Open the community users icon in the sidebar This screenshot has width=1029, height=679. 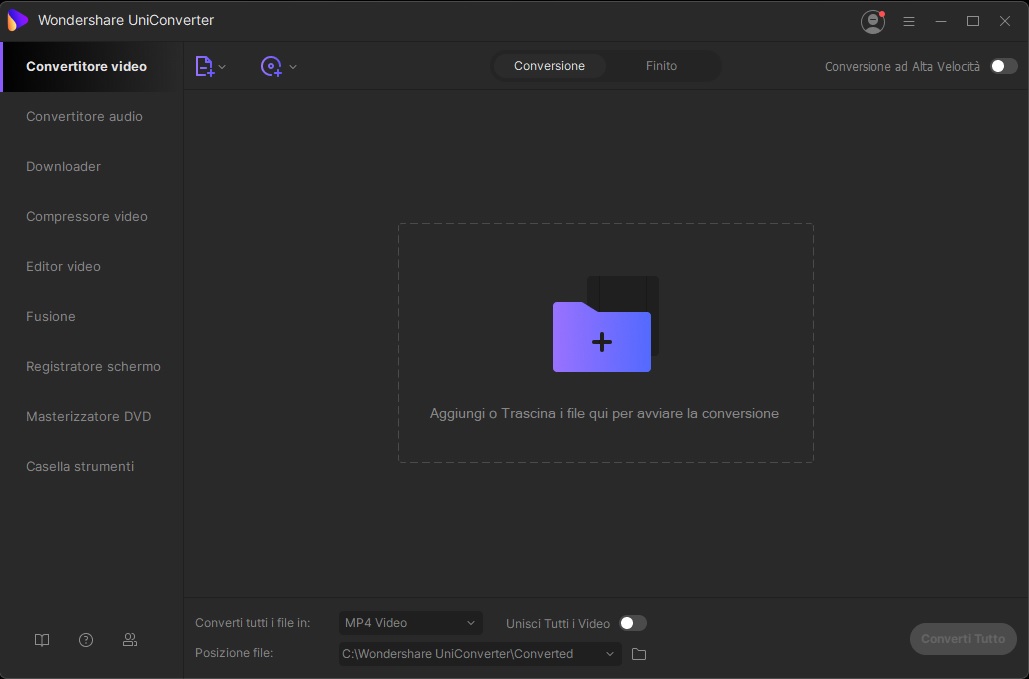(130, 640)
